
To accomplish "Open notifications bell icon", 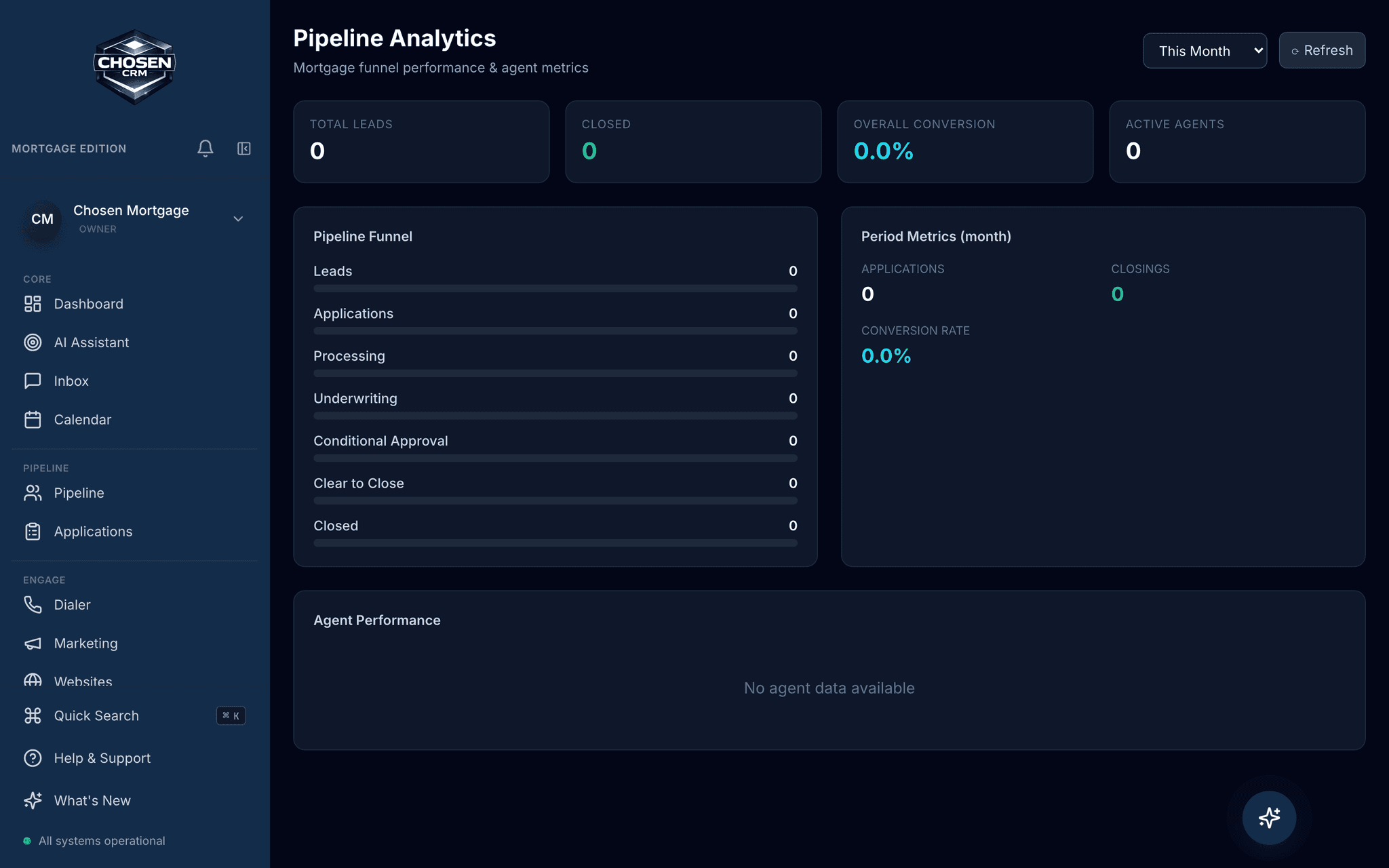I will 206,149.
